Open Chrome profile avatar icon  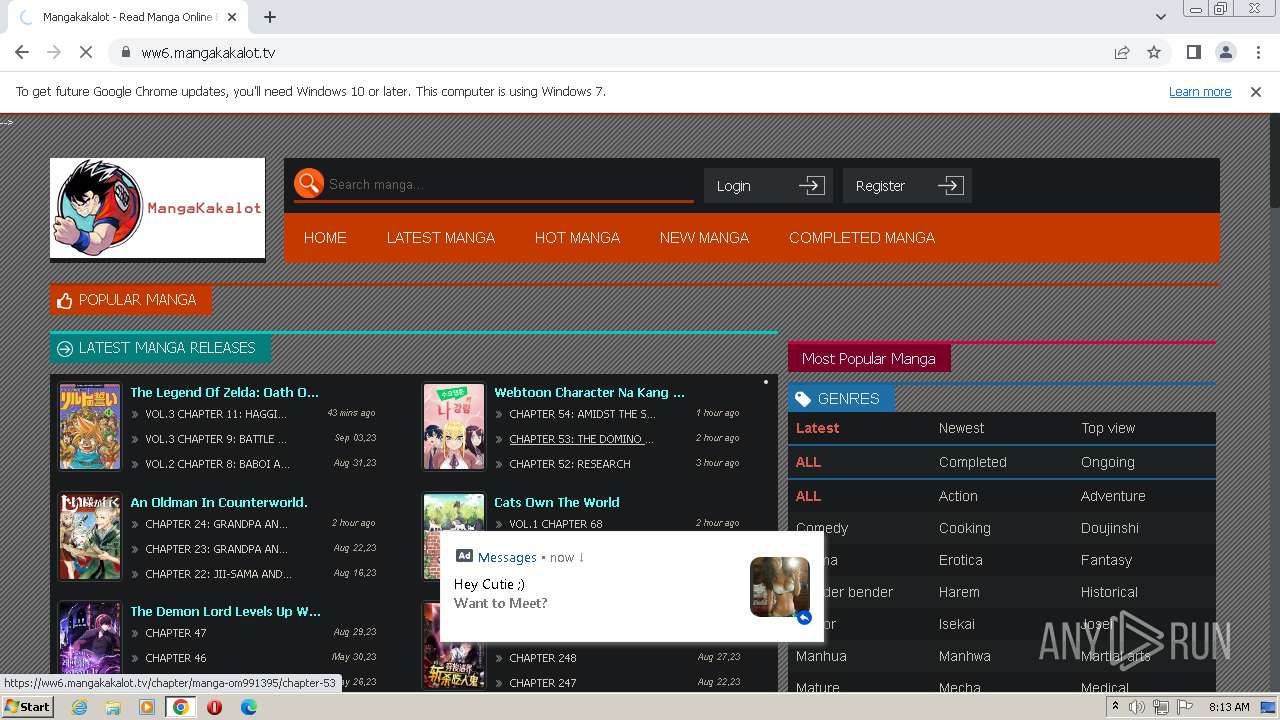pos(1225,52)
